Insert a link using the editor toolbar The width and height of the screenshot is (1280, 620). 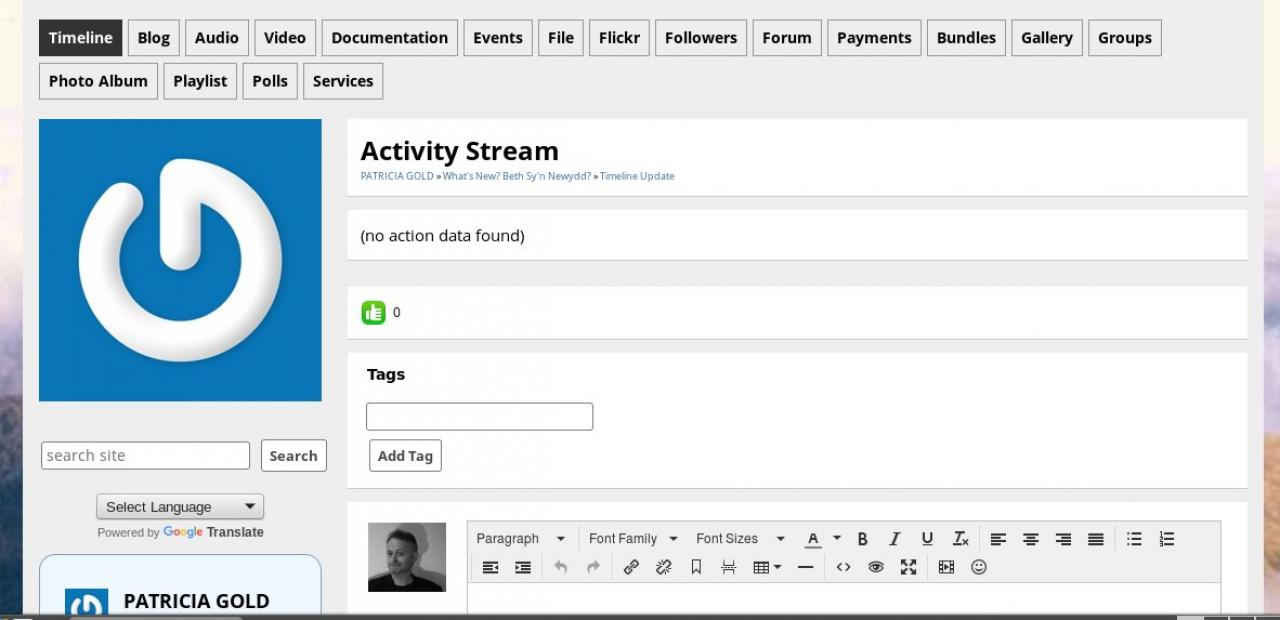631,567
